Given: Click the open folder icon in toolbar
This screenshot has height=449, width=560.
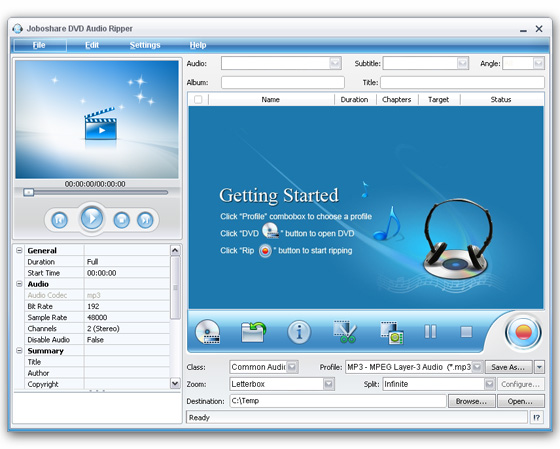Looking at the screenshot, I should click(x=253, y=332).
